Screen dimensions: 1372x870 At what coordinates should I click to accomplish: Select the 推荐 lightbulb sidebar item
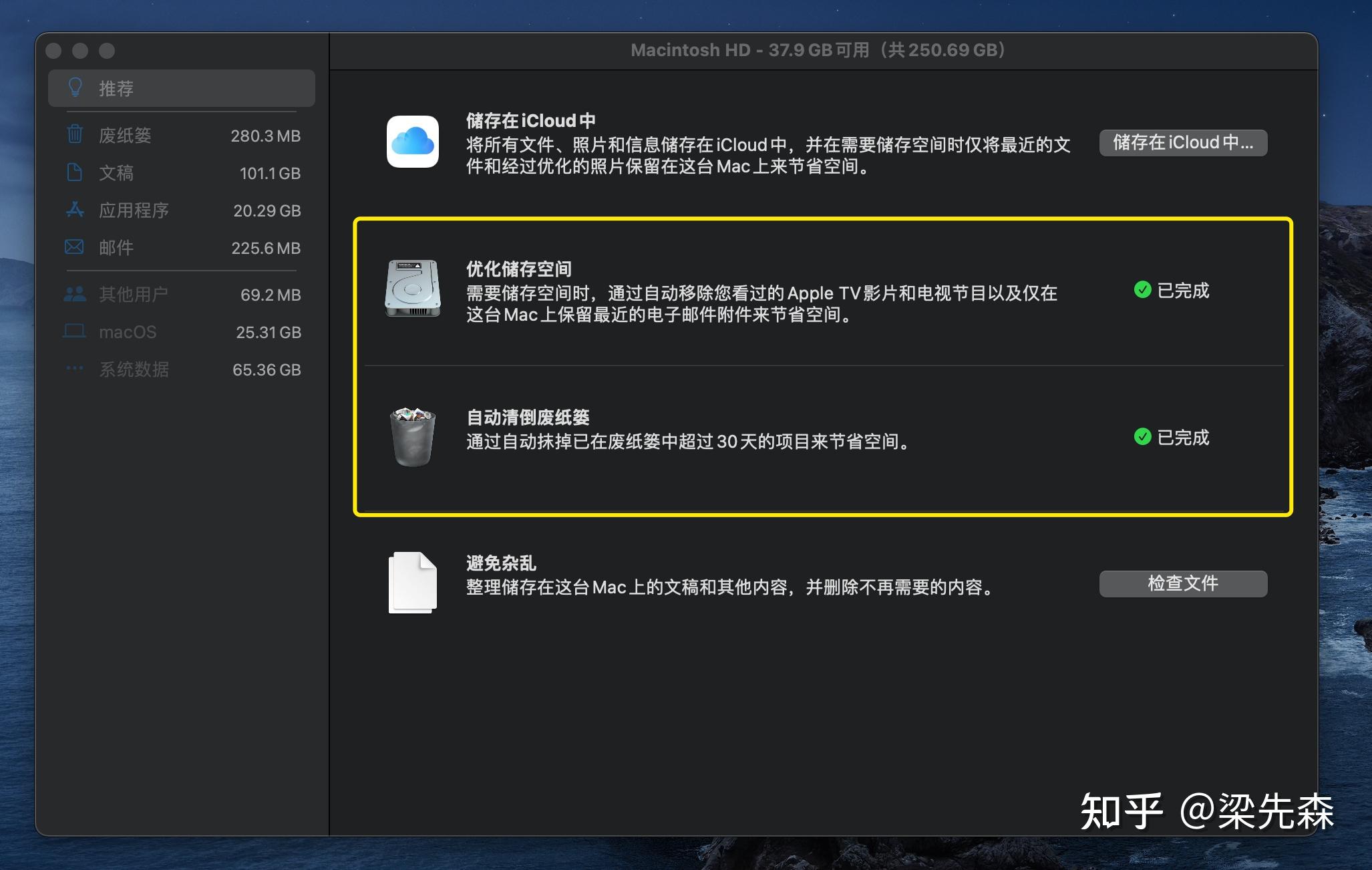[x=181, y=88]
